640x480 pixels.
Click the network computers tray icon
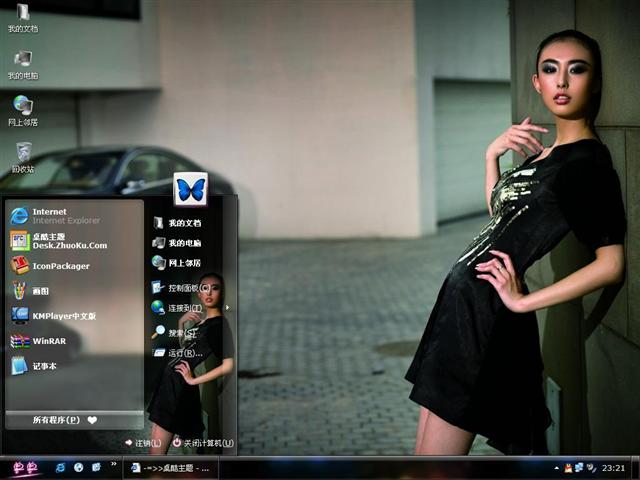point(579,468)
